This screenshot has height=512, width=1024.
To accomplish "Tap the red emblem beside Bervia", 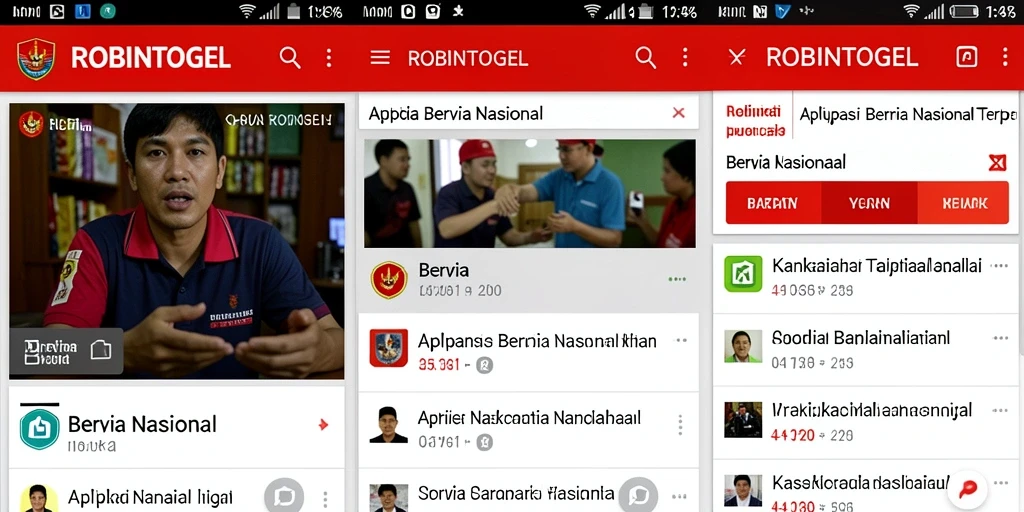I will click(x=389, y=280).
